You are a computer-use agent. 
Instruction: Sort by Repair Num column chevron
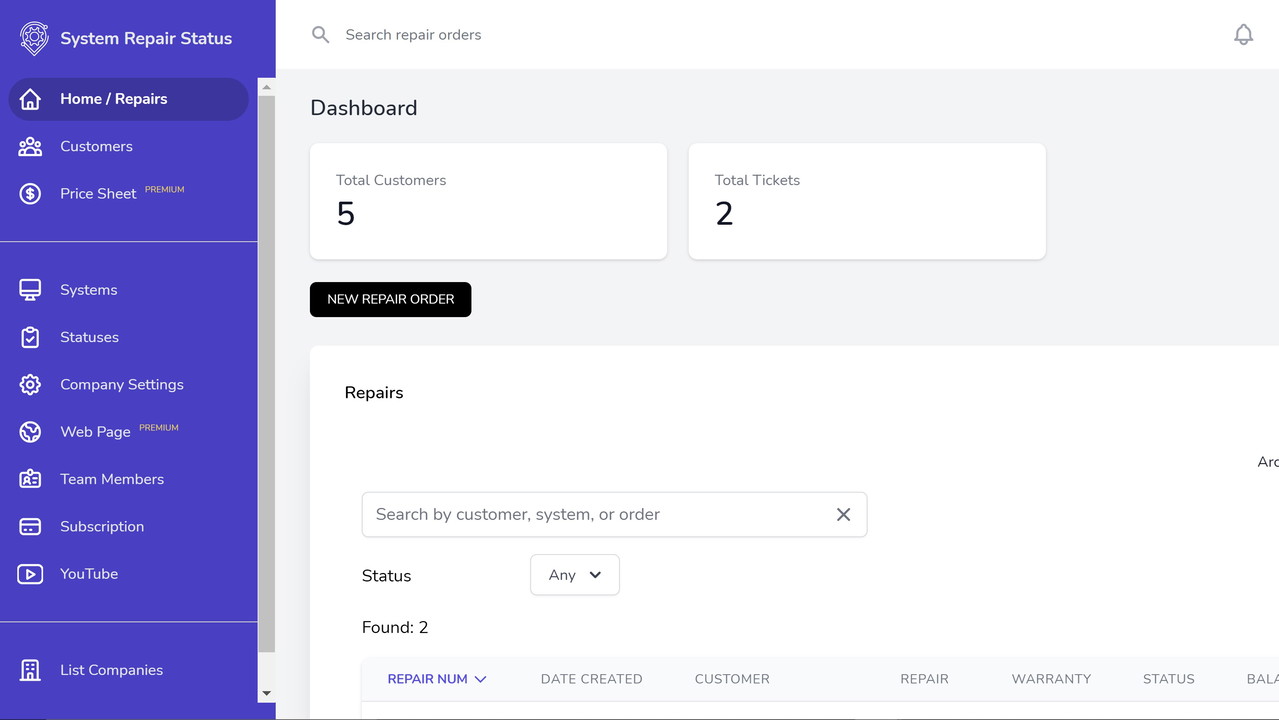coord(480,679)
